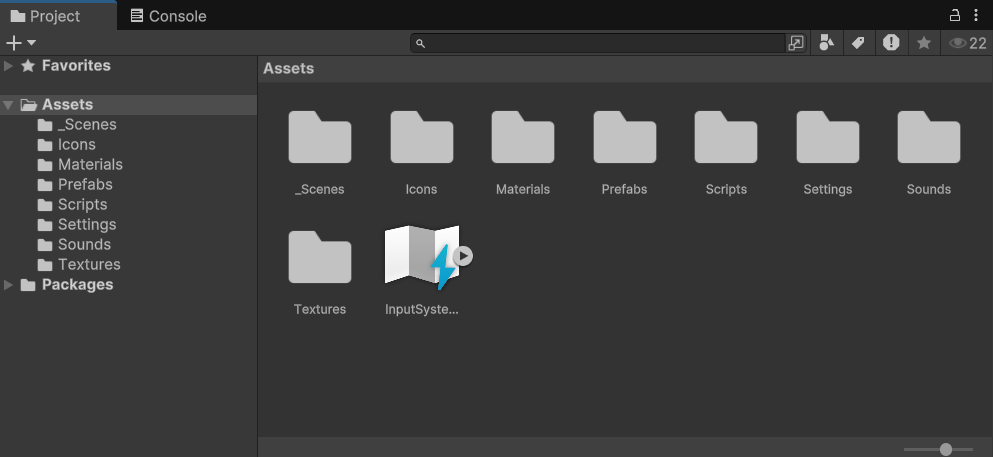
Task: Select the Materials folder icon in grid
Action: click(x=523, y=137)
